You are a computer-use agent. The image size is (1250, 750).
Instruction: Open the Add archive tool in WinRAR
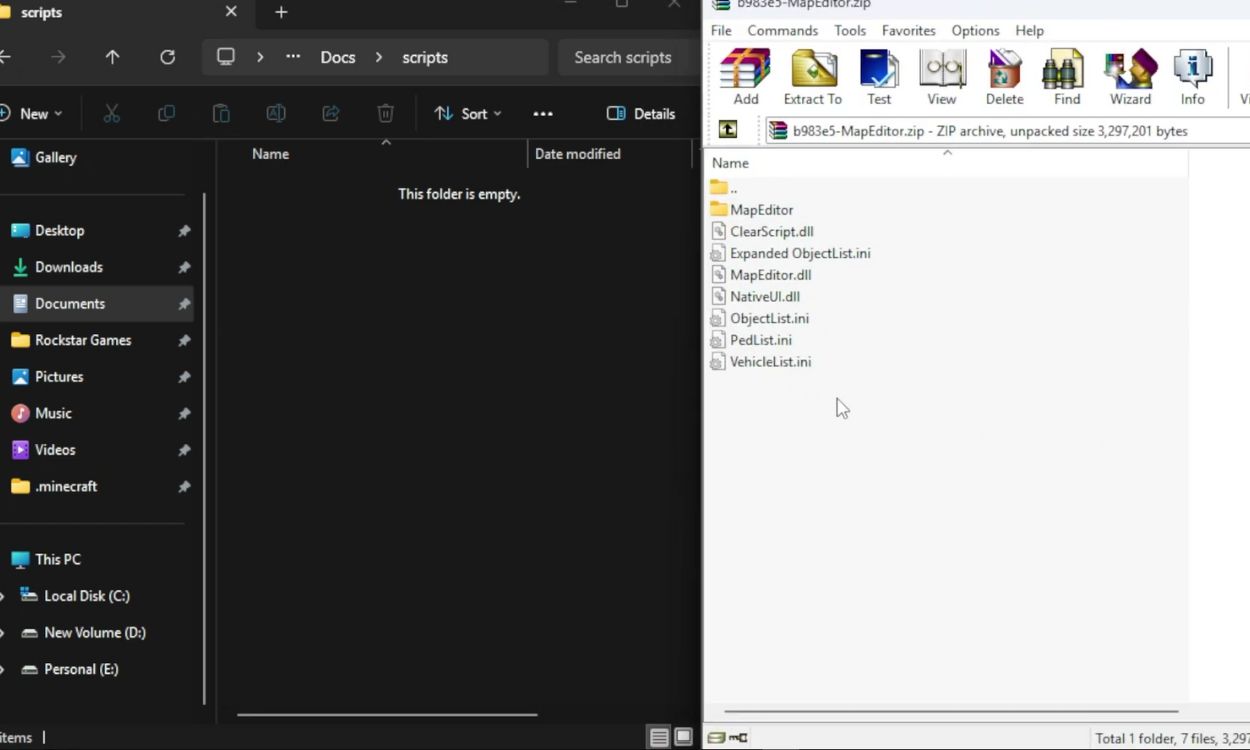click(x=744, y=75)
